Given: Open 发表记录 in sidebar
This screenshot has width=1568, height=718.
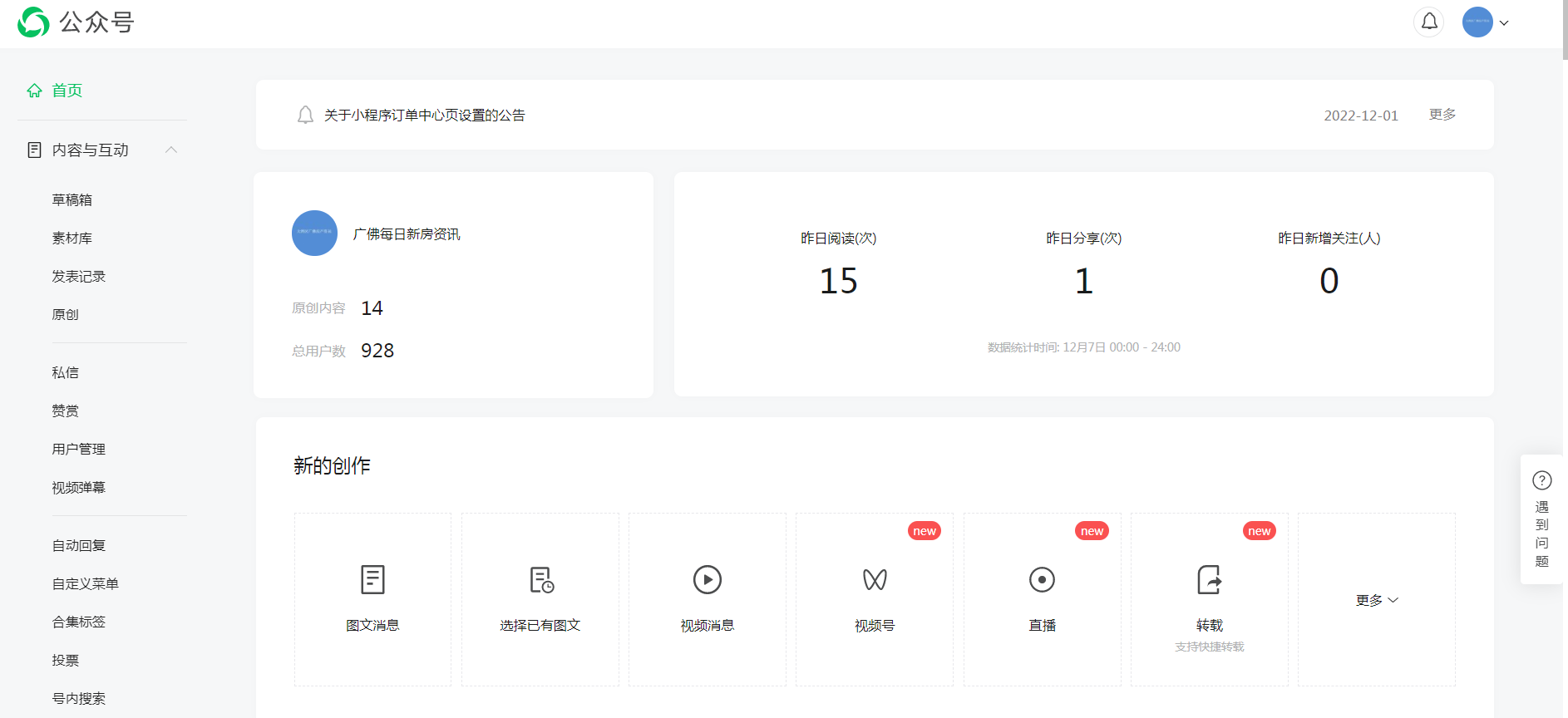Looking at the screenshot, I should 79,277.
